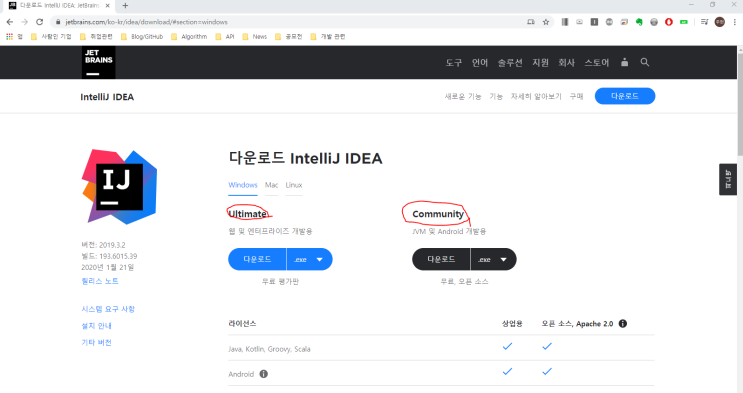This screenshot has height=393, width=743.
Task: Select the Linux platform tab
Action: pos(294,185)
